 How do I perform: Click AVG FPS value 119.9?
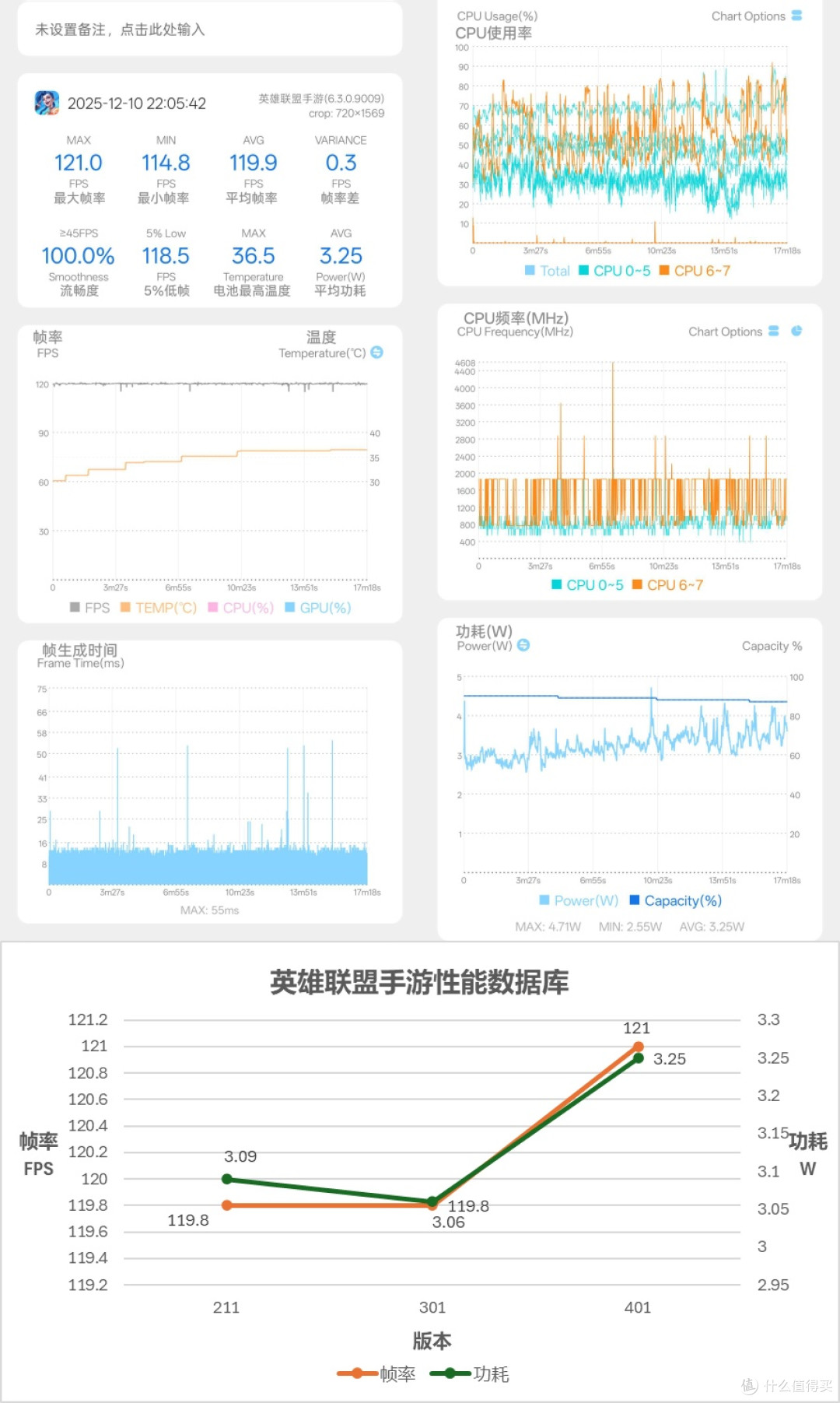(x=254, y=163)
